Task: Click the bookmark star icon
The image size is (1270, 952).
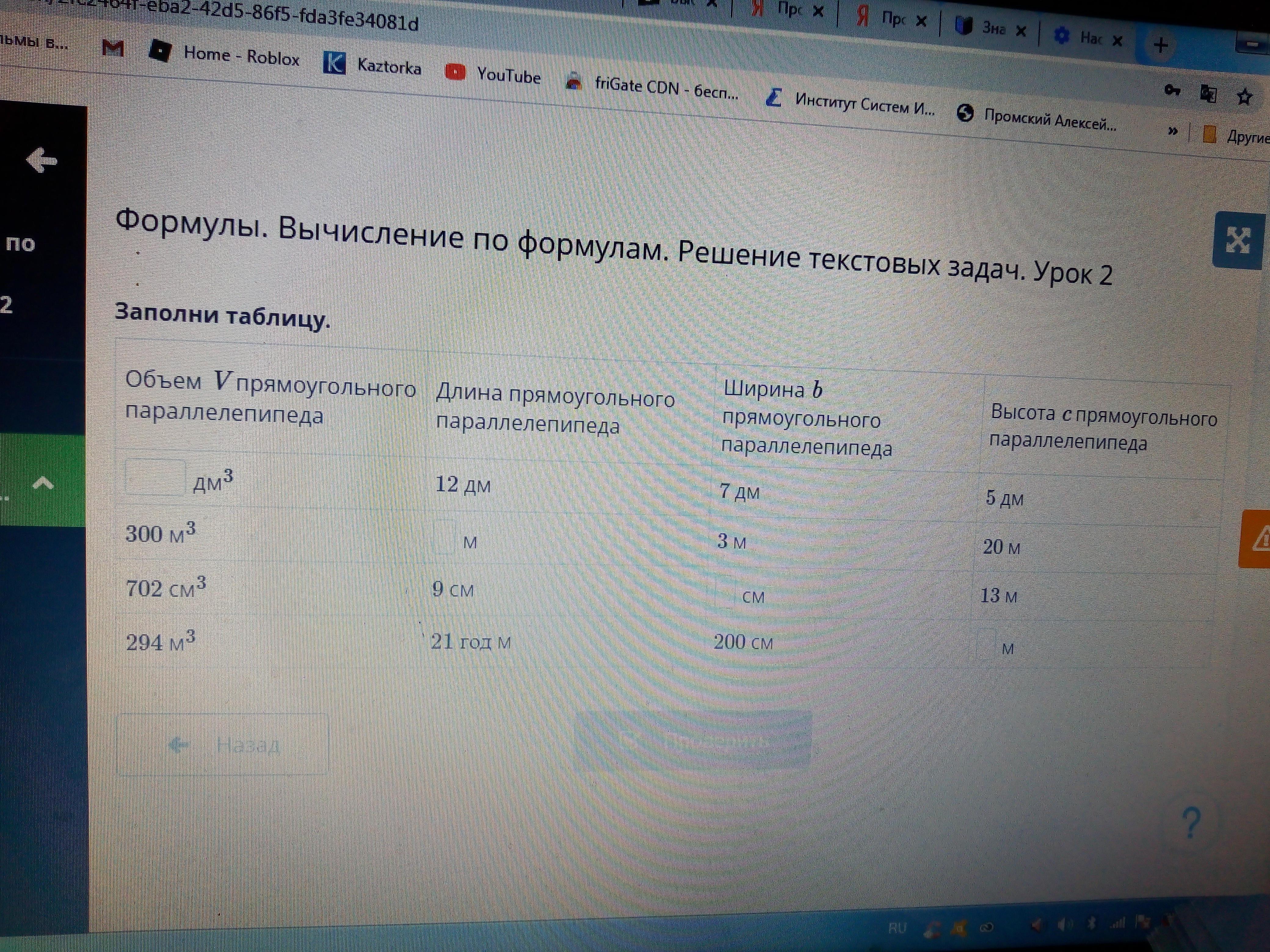Action: pyautogui.click(x=1244, y=96)
